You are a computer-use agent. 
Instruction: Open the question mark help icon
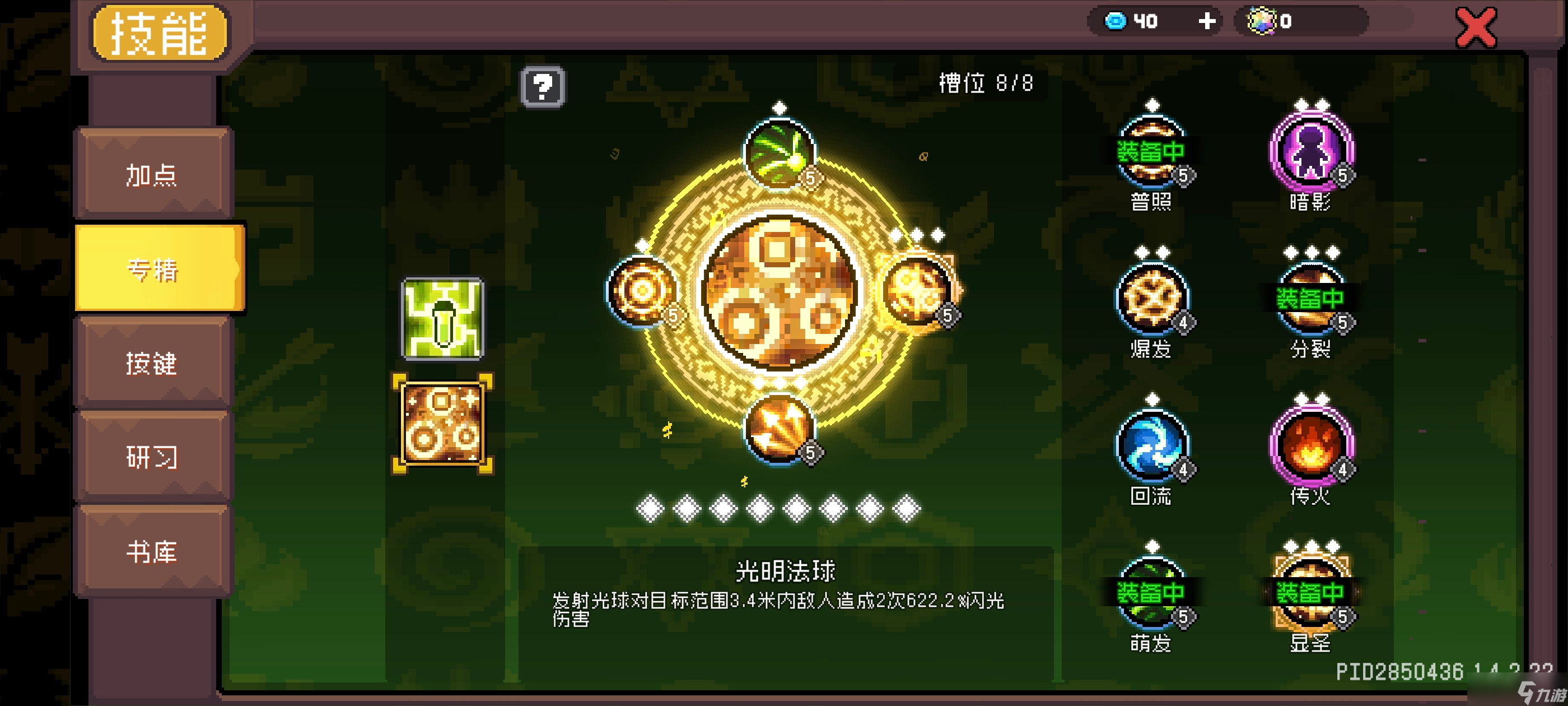click(542, 87)
